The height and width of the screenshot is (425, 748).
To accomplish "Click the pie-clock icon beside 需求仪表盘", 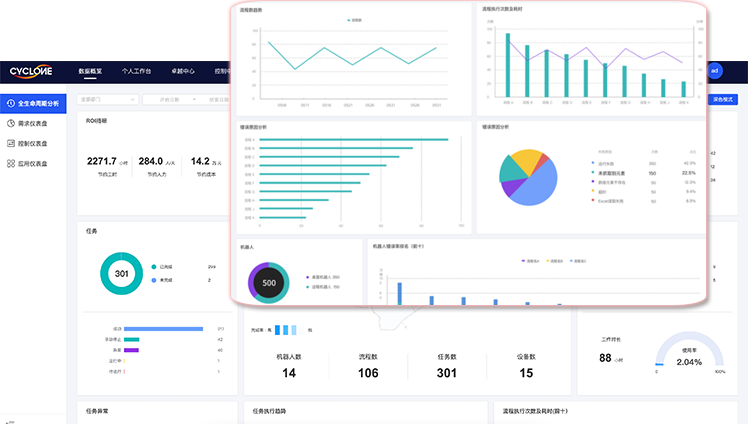I will [10, 124].
